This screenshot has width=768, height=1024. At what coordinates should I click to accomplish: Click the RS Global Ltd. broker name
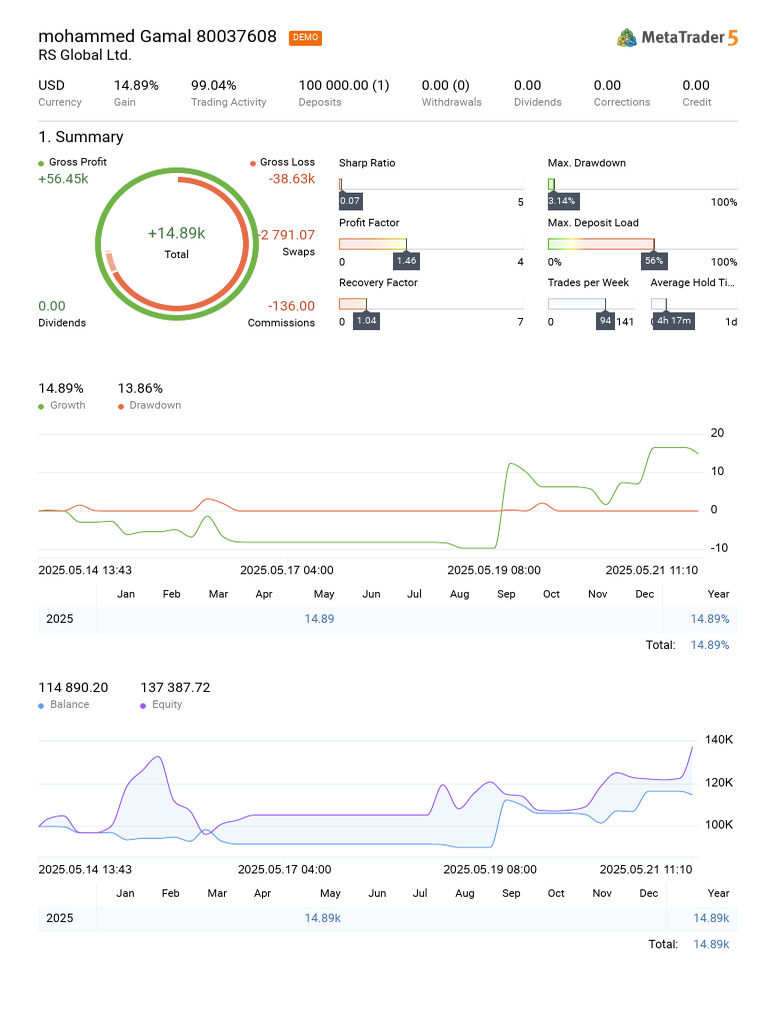point(85,56)
